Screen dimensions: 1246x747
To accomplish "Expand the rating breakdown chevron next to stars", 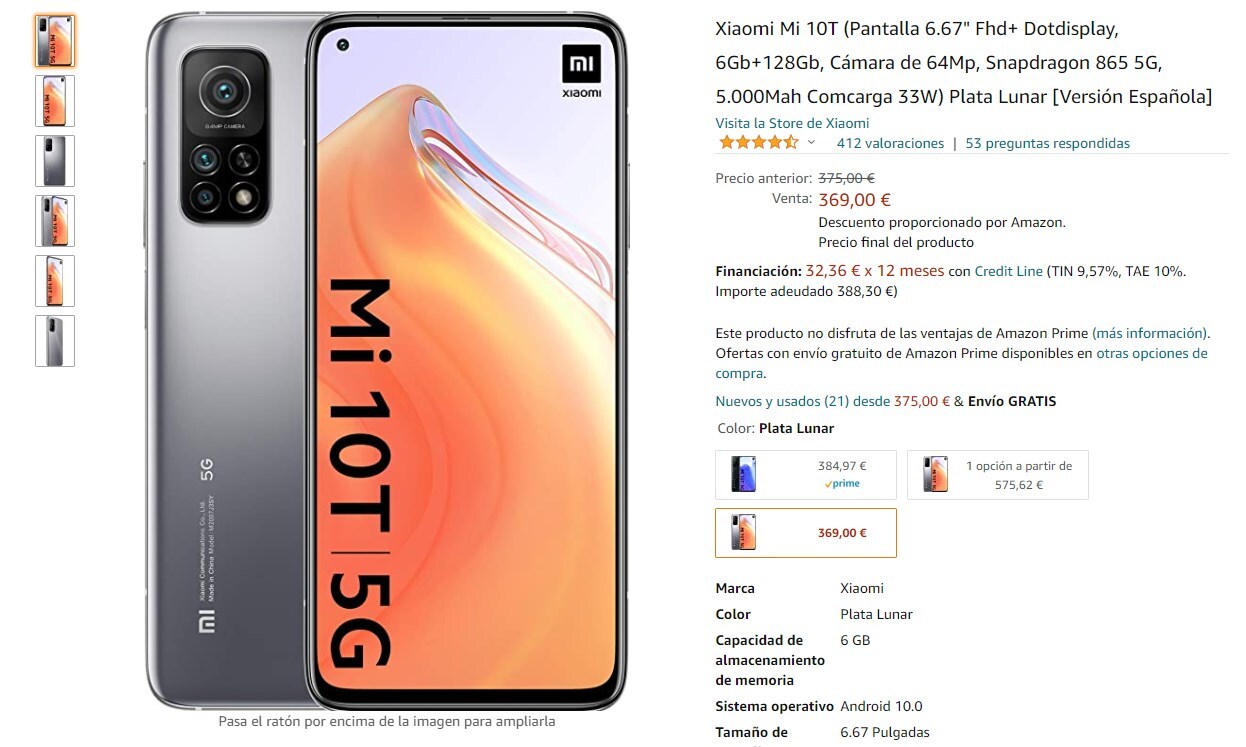I will coord(811,143).
